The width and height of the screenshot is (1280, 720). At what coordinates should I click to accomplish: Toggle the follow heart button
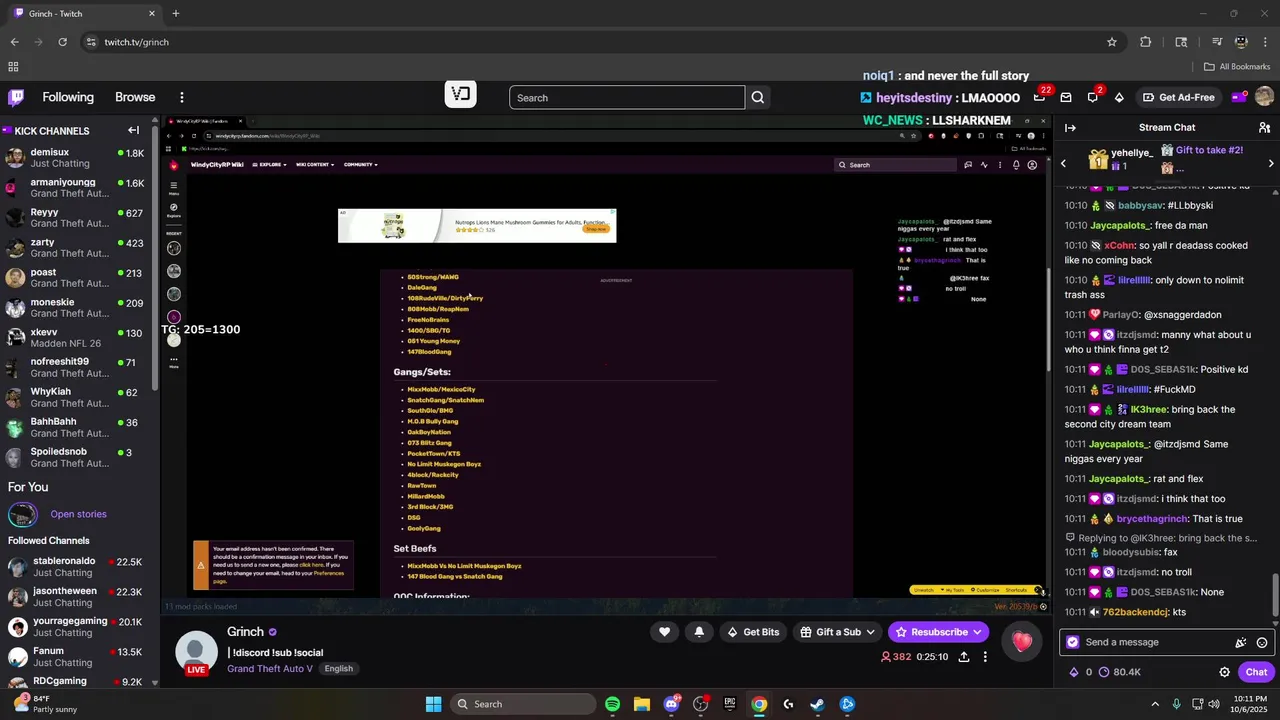pyautogui.click(x=664, y=632)
